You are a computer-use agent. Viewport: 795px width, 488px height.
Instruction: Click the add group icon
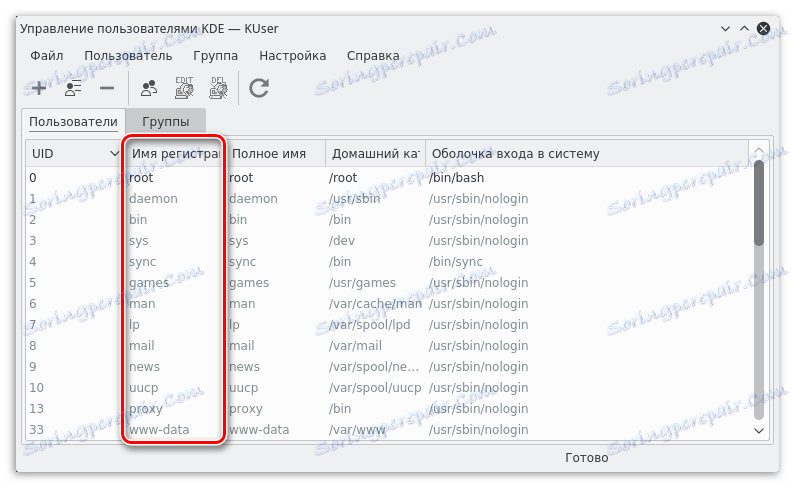pos(149,88)
